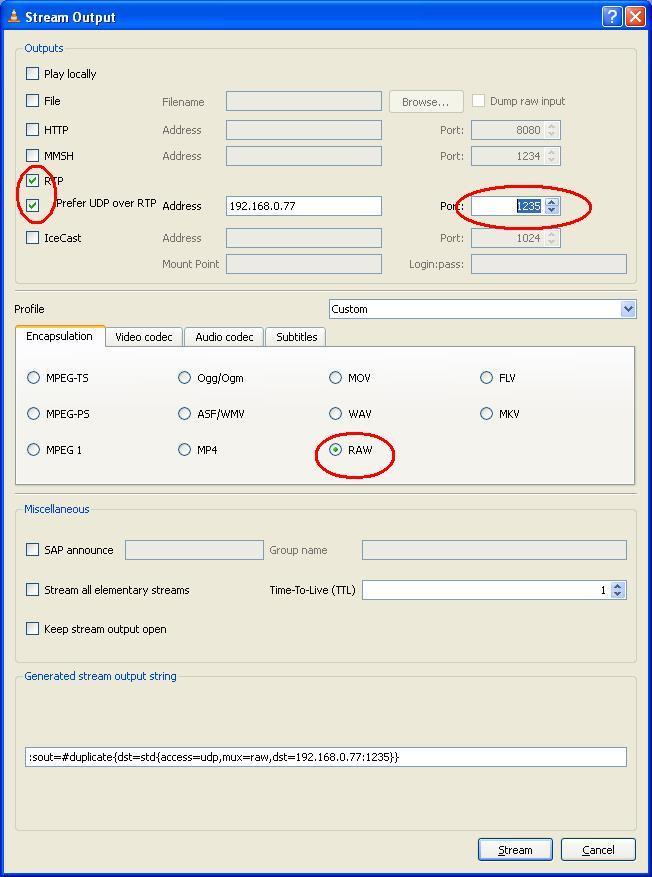This screenshot has height=877, width=652.
Task: Enable the File output checkbox
Action: [x=32, y=101]
